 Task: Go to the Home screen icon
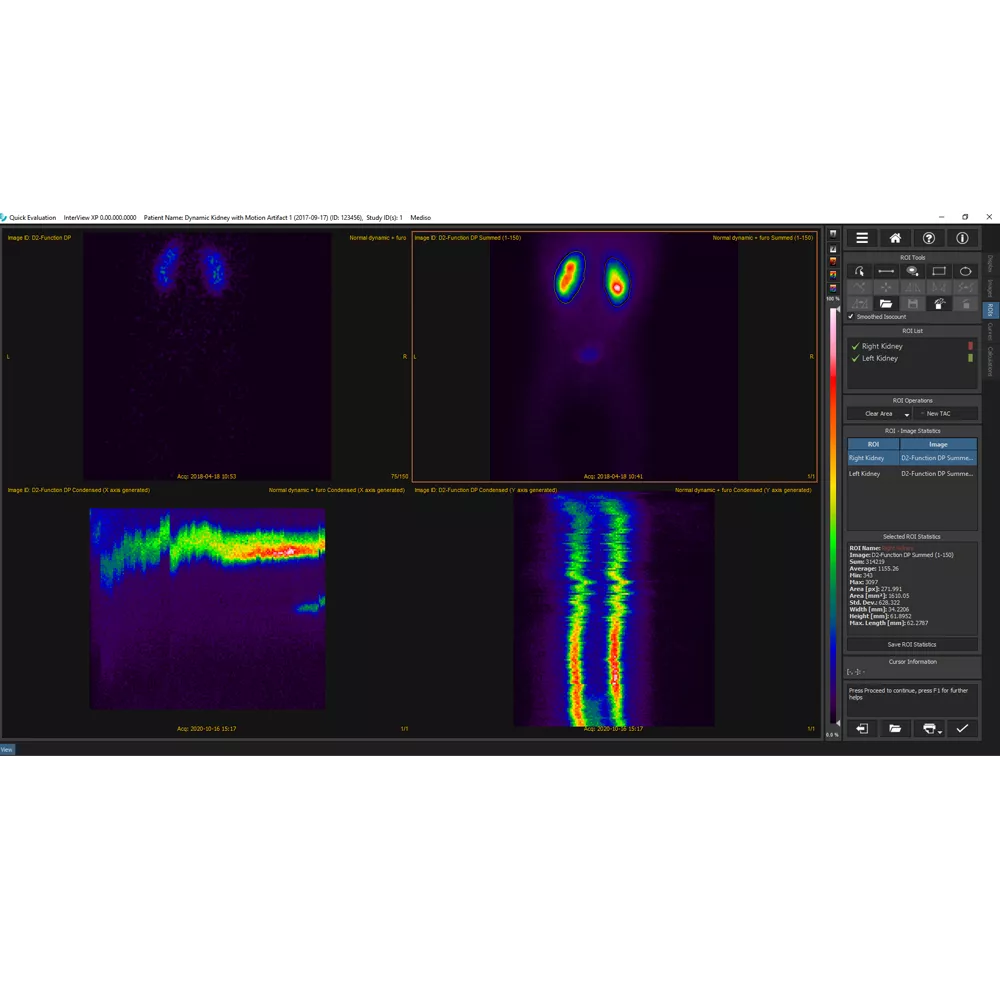pos(895,238)
